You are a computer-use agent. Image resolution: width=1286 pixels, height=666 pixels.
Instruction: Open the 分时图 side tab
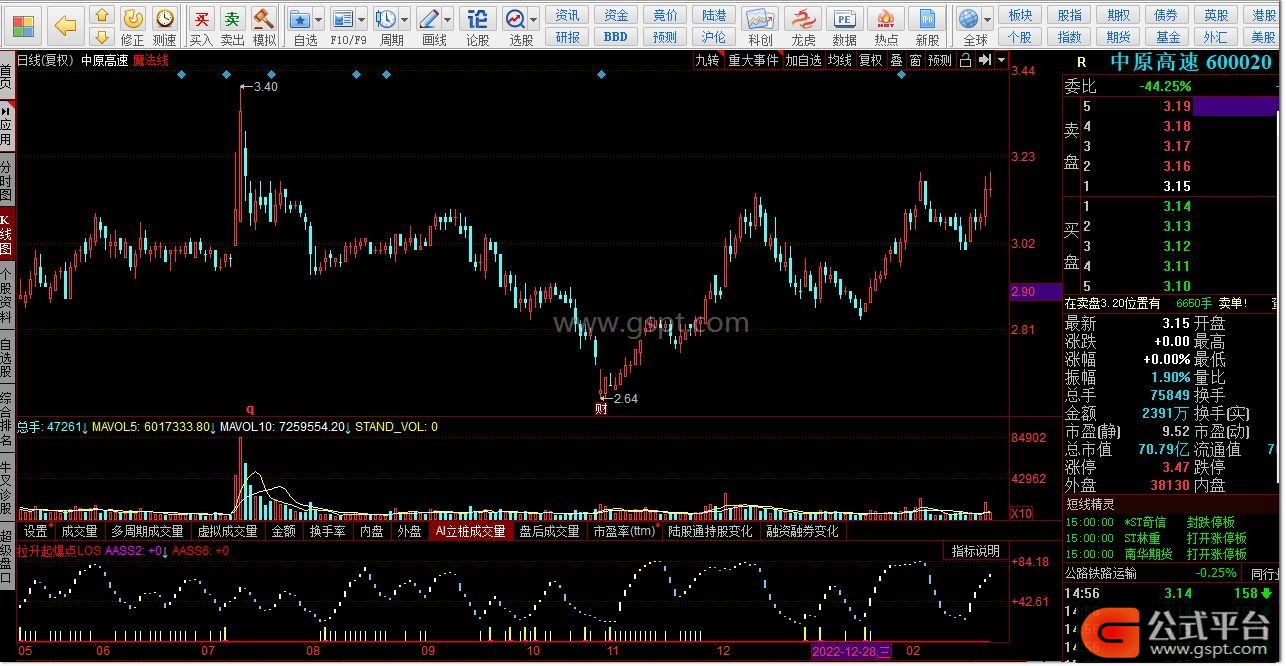[7, 179]
